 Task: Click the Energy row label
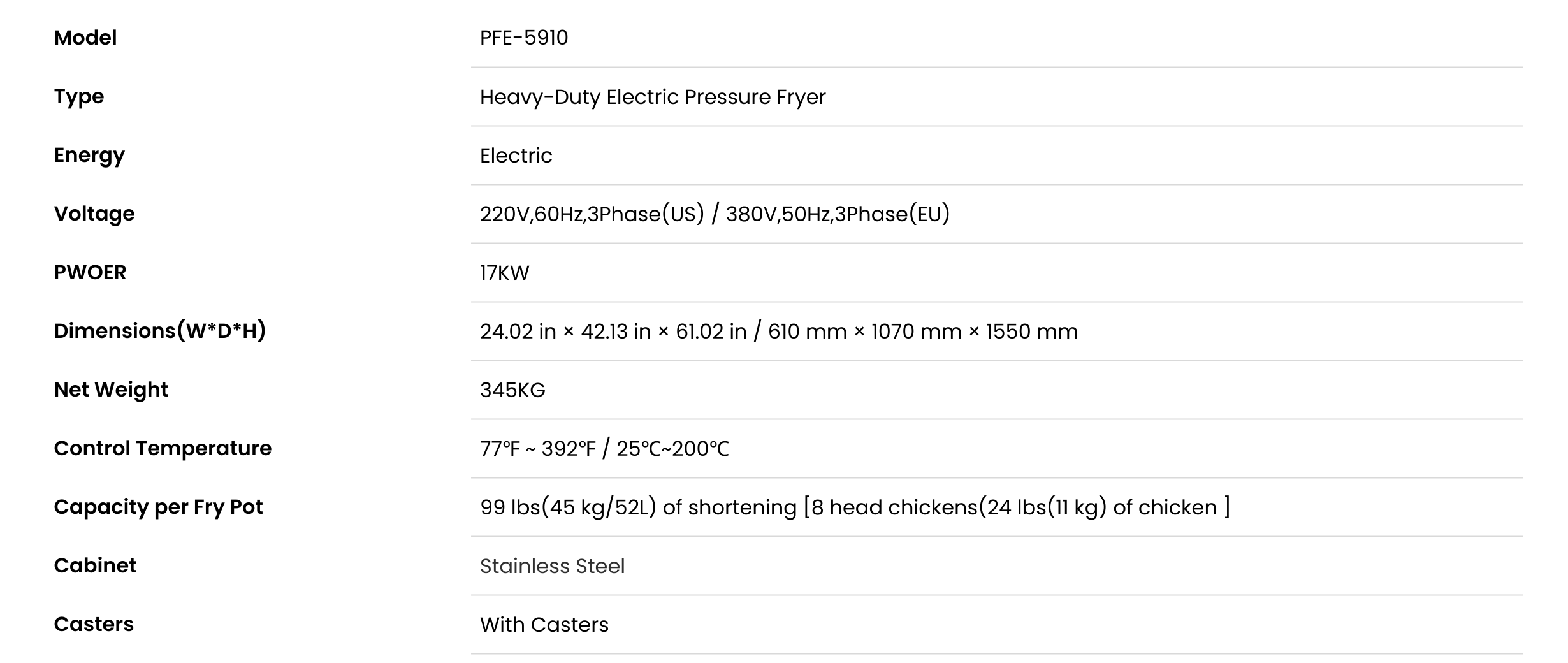point(89,156)
